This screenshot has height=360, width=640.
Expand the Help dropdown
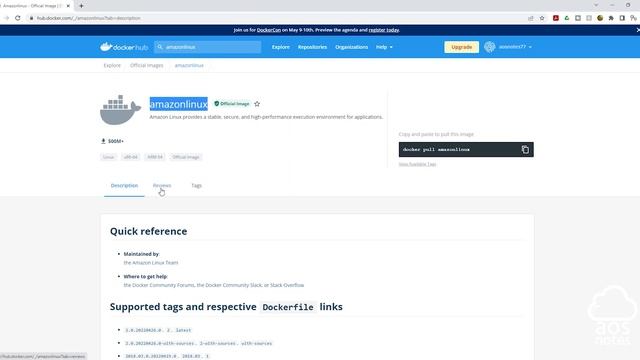(x=384, y=47)
